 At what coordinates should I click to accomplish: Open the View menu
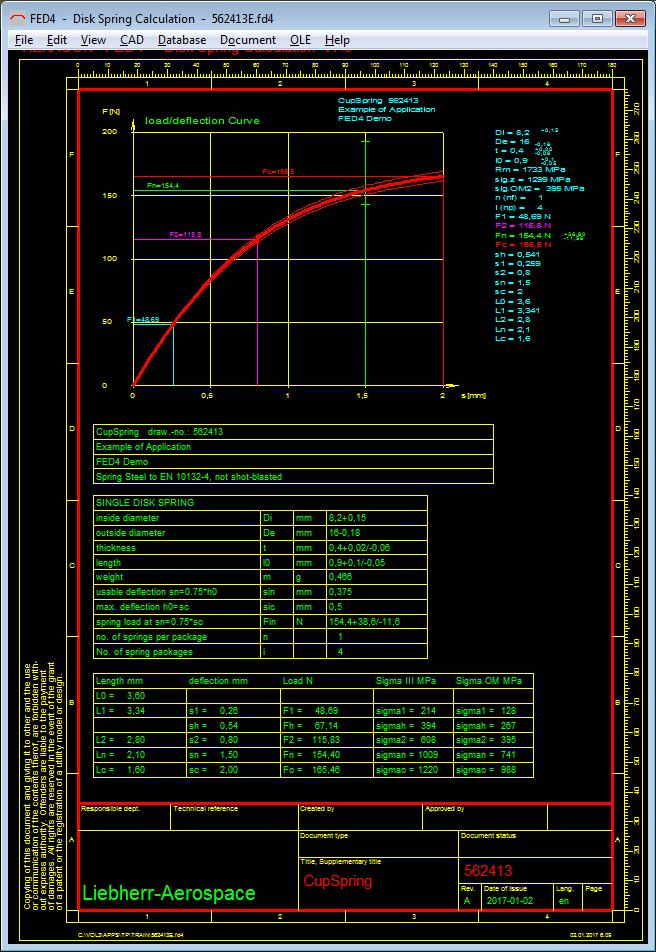click(93, 40)
